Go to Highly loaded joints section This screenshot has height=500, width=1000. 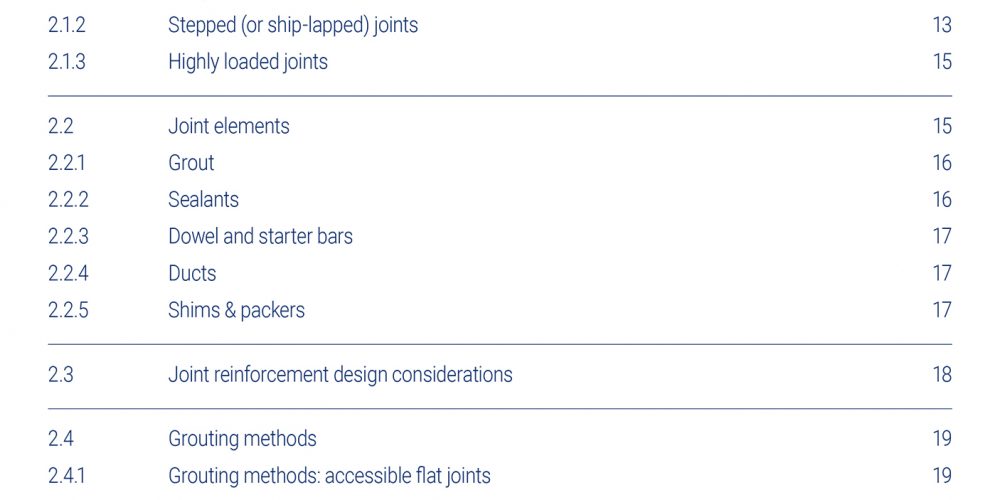pos(248,62)
